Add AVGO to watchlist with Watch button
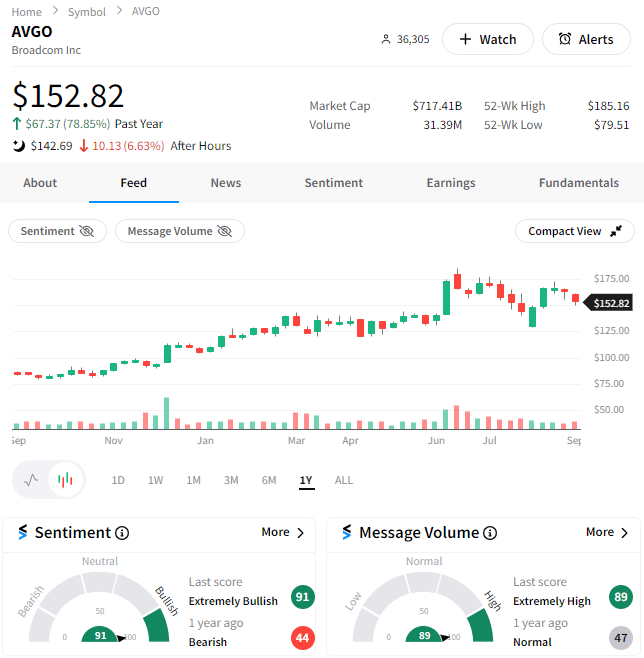 point(488,39)
